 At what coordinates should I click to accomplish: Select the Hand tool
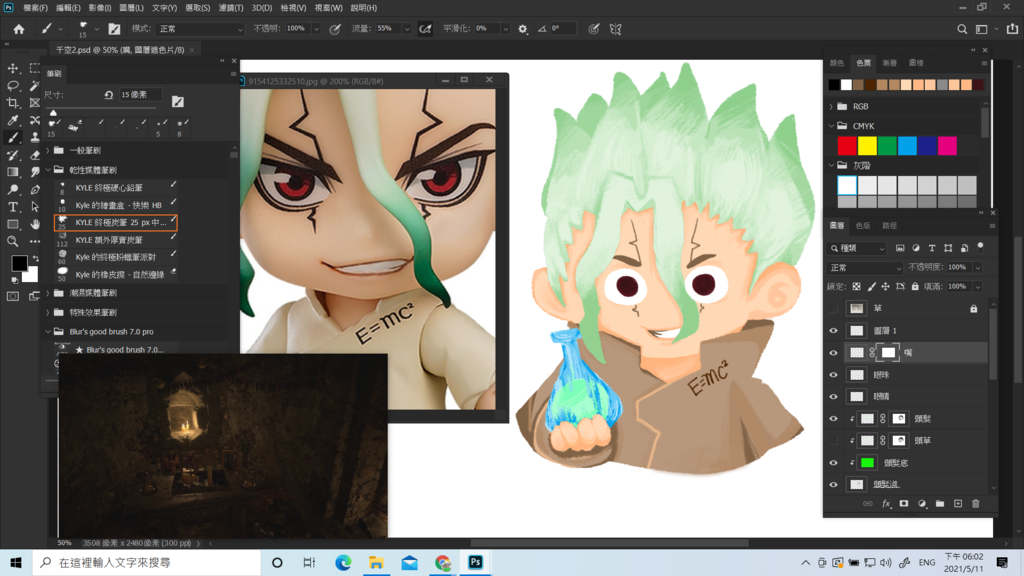(35, 224)
